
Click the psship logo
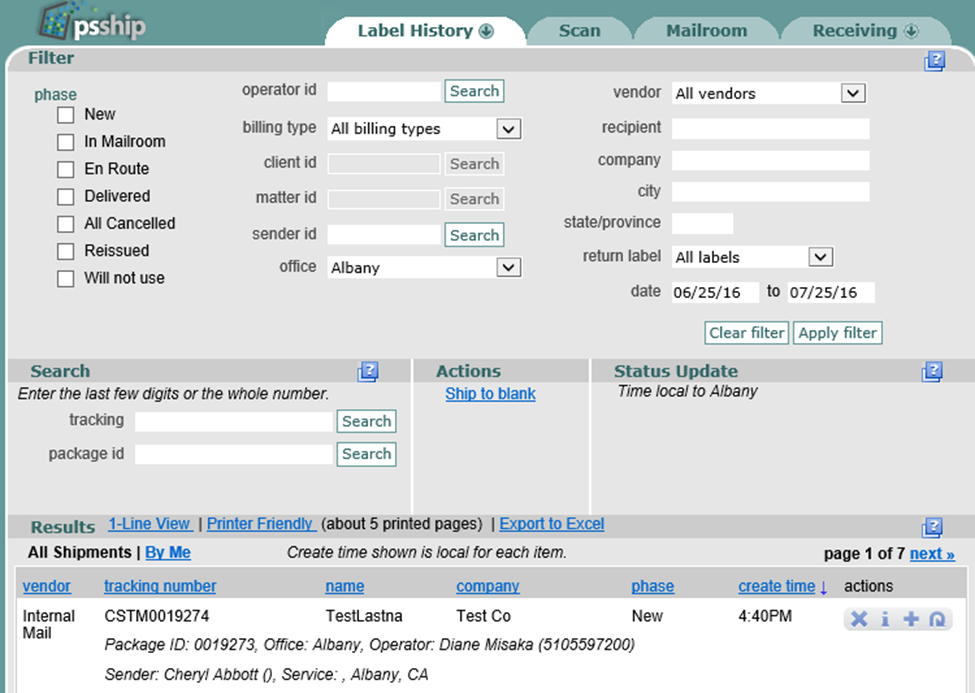tap(92, 23)
